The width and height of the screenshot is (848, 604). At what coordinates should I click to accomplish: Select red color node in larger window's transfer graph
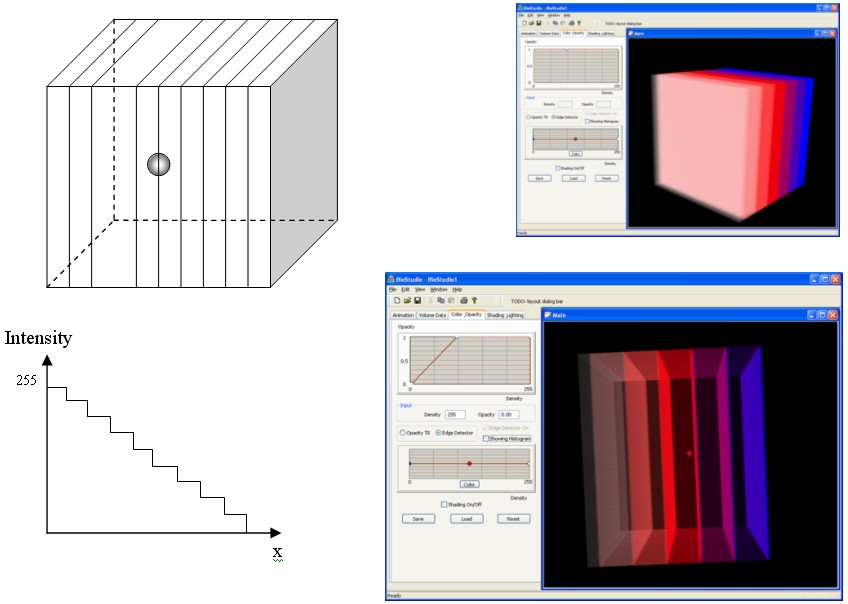[x=469, y=463]
